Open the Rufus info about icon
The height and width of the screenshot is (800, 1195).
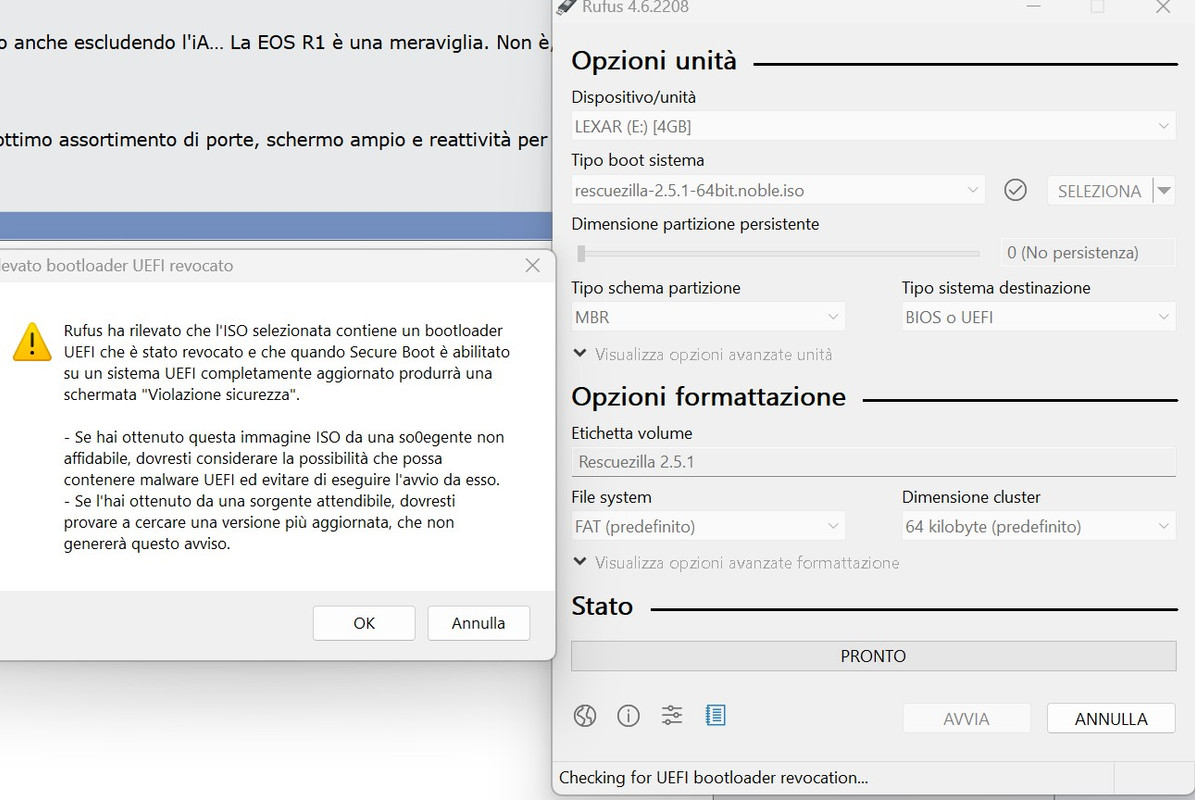point(628,715)
